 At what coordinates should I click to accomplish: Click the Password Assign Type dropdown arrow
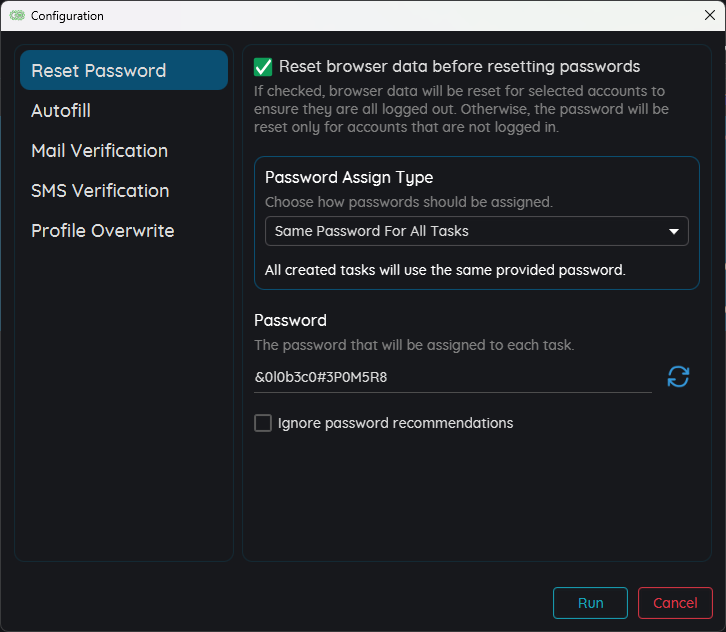click(673, 231)
